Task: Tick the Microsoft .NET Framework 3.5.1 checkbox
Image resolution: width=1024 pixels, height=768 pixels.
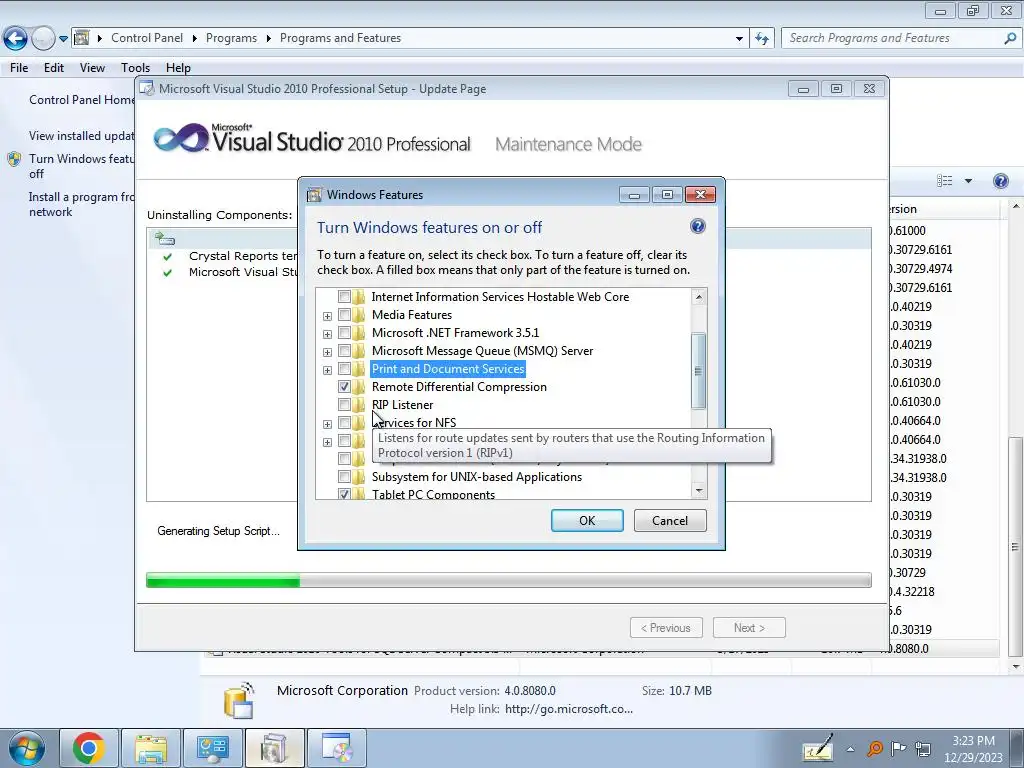Action: click(x=344, y=332)
